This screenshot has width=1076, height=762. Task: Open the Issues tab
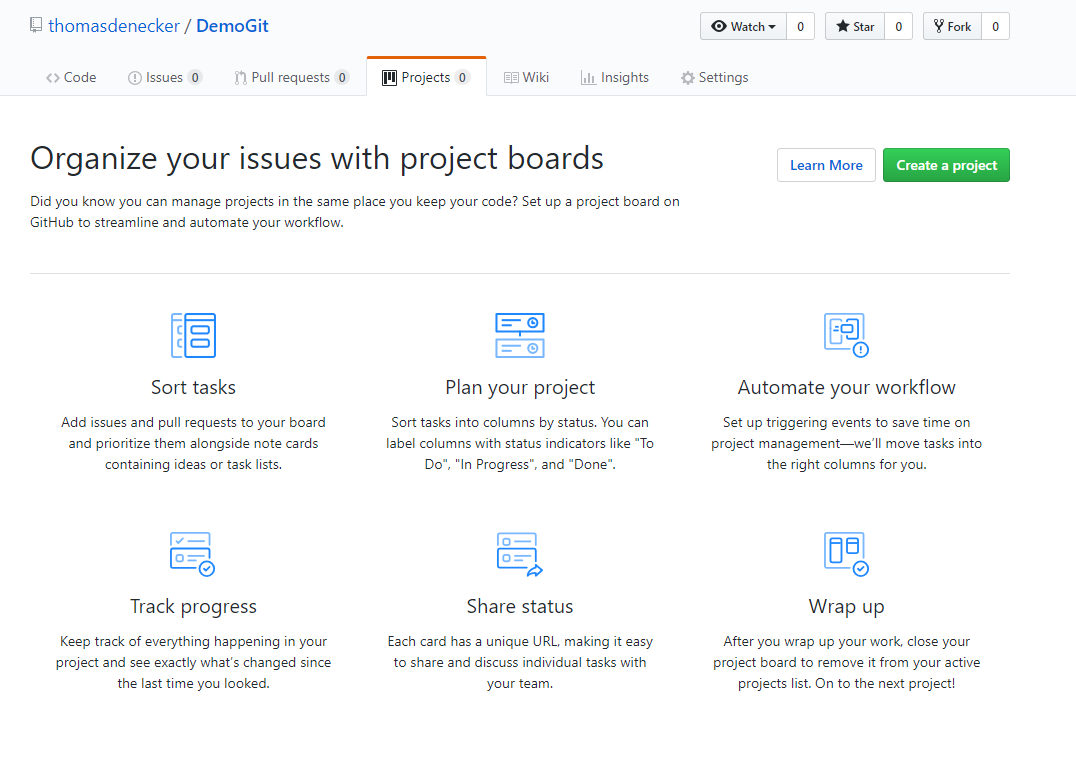[x=165, y=78]
